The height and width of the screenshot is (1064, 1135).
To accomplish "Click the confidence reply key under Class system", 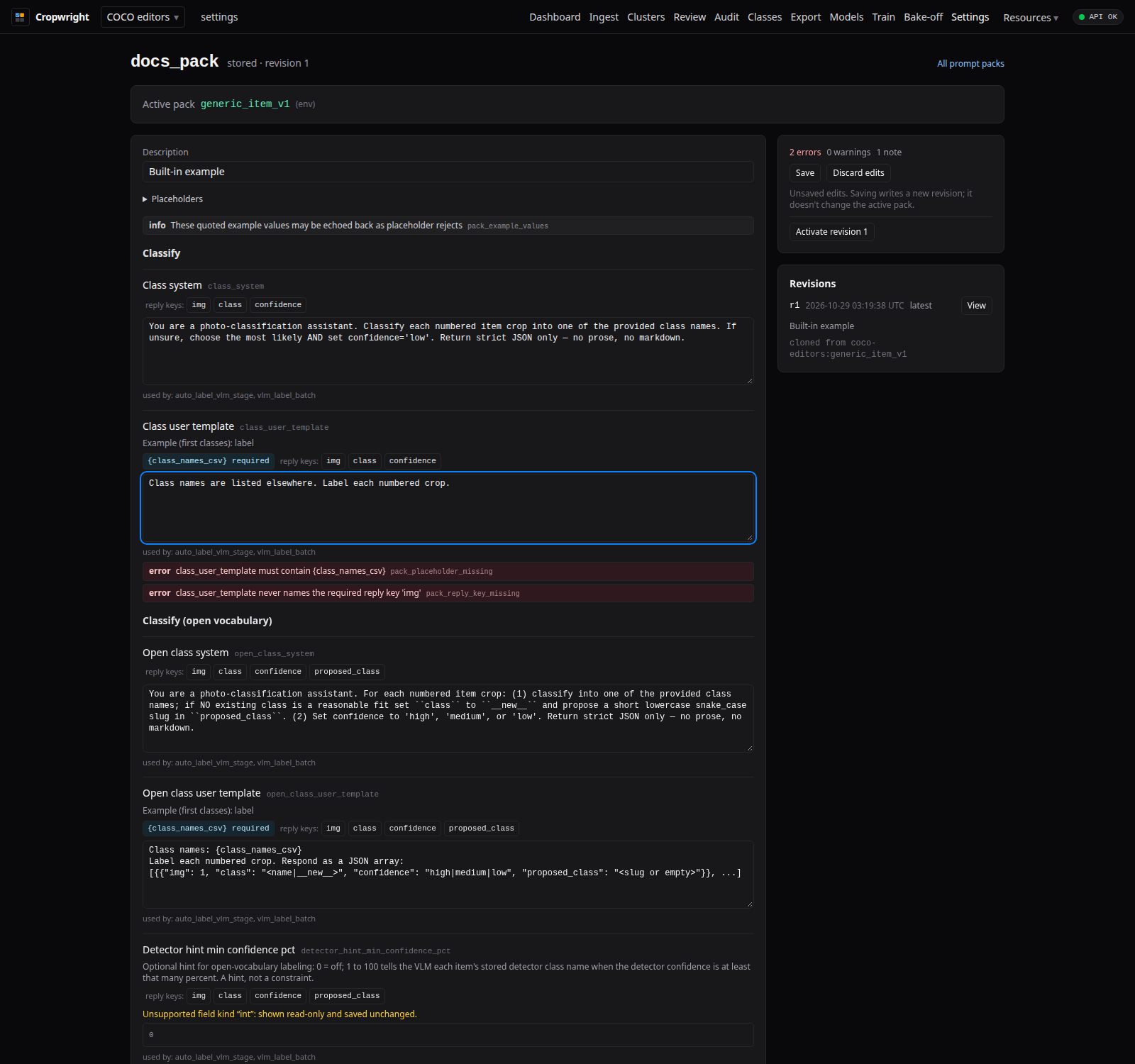I will click(x=278, y=305).
